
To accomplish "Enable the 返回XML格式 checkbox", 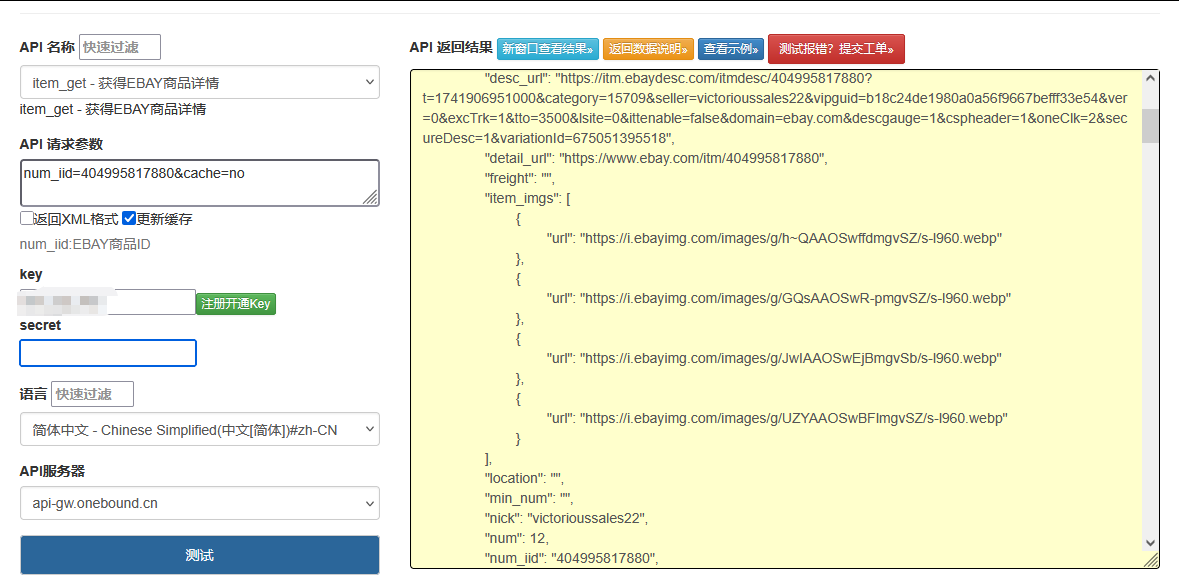I will pos(24,218).
